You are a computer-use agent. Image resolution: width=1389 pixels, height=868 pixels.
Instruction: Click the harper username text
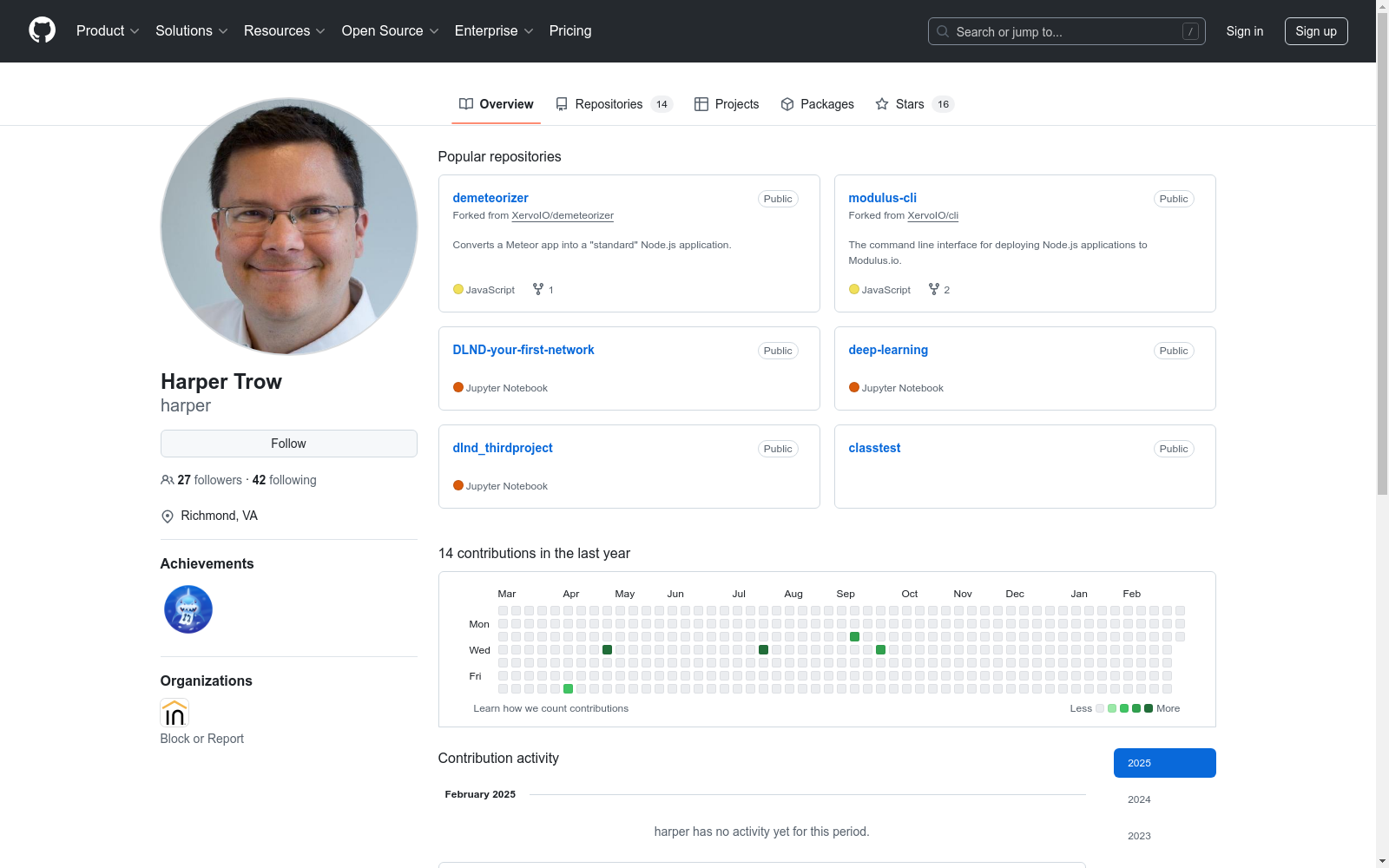186,405
